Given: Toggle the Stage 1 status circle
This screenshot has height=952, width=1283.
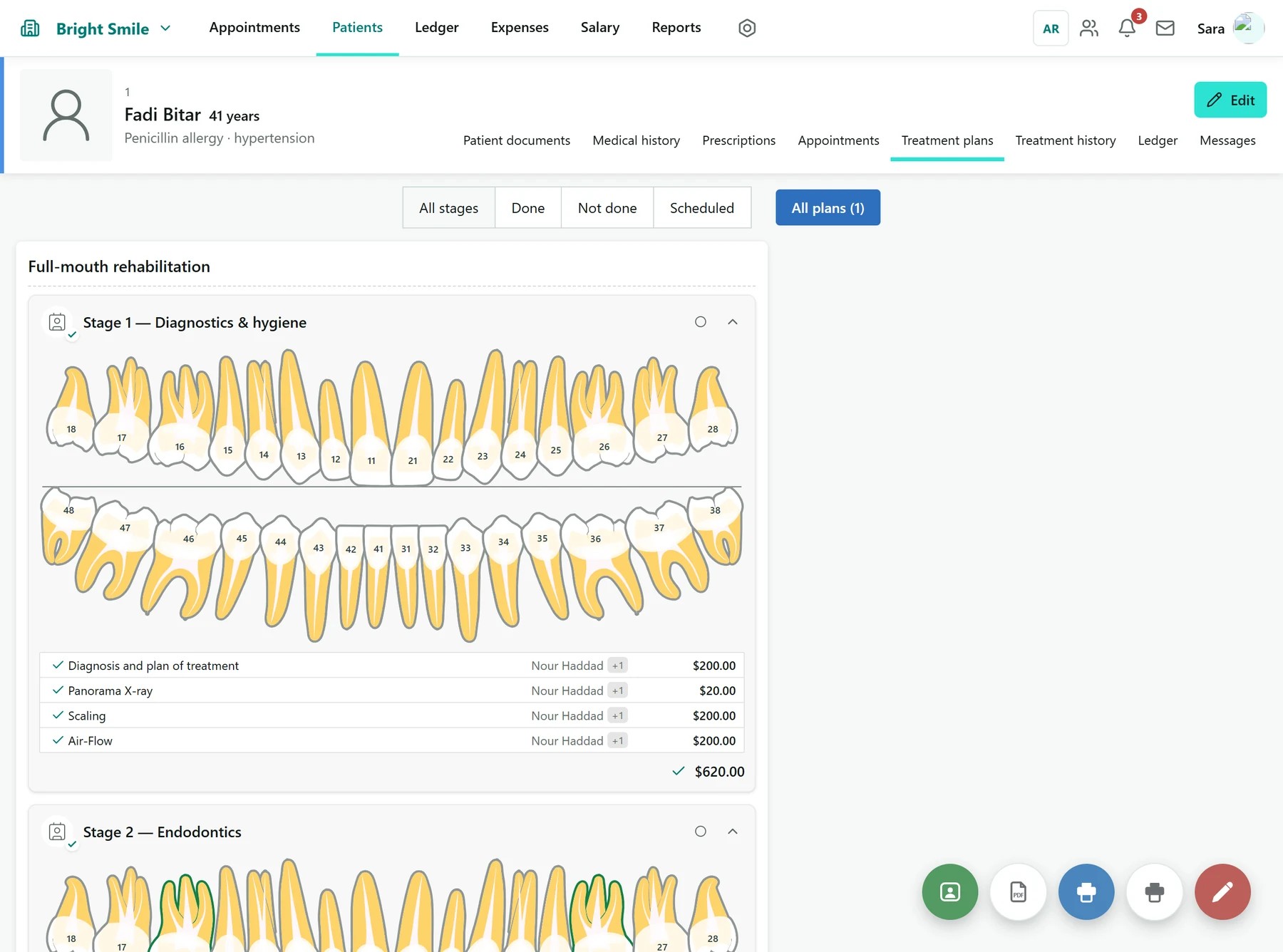Looking at the screenshot, I should pos(701,322).
